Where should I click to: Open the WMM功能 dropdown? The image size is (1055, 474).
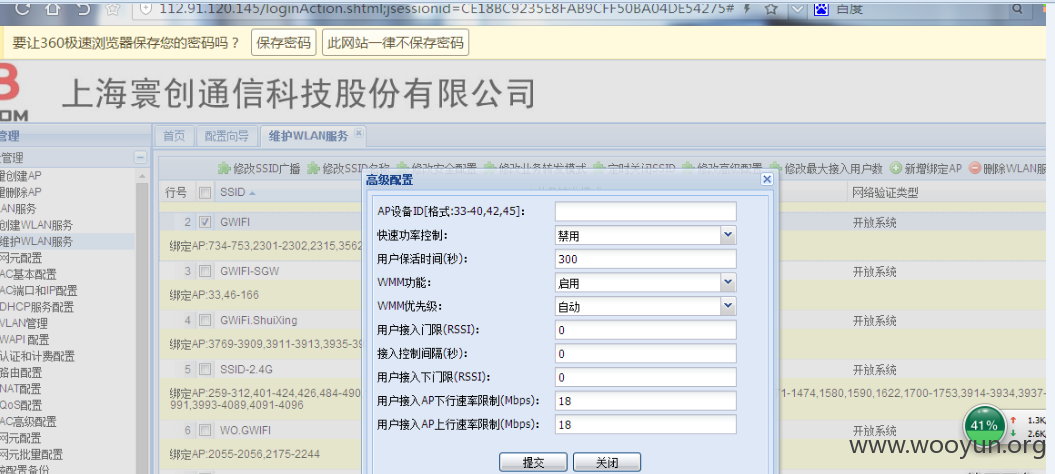pyautogui.click(x=728, y=283)
